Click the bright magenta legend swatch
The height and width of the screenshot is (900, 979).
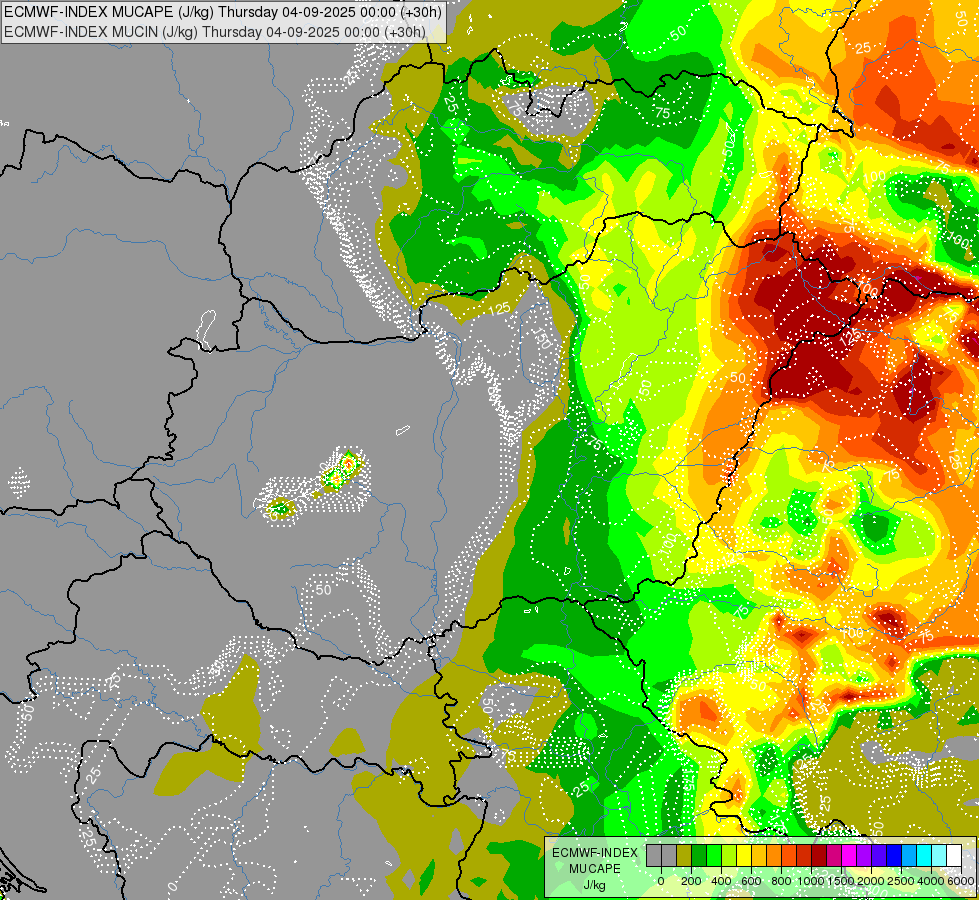point(850,855)
